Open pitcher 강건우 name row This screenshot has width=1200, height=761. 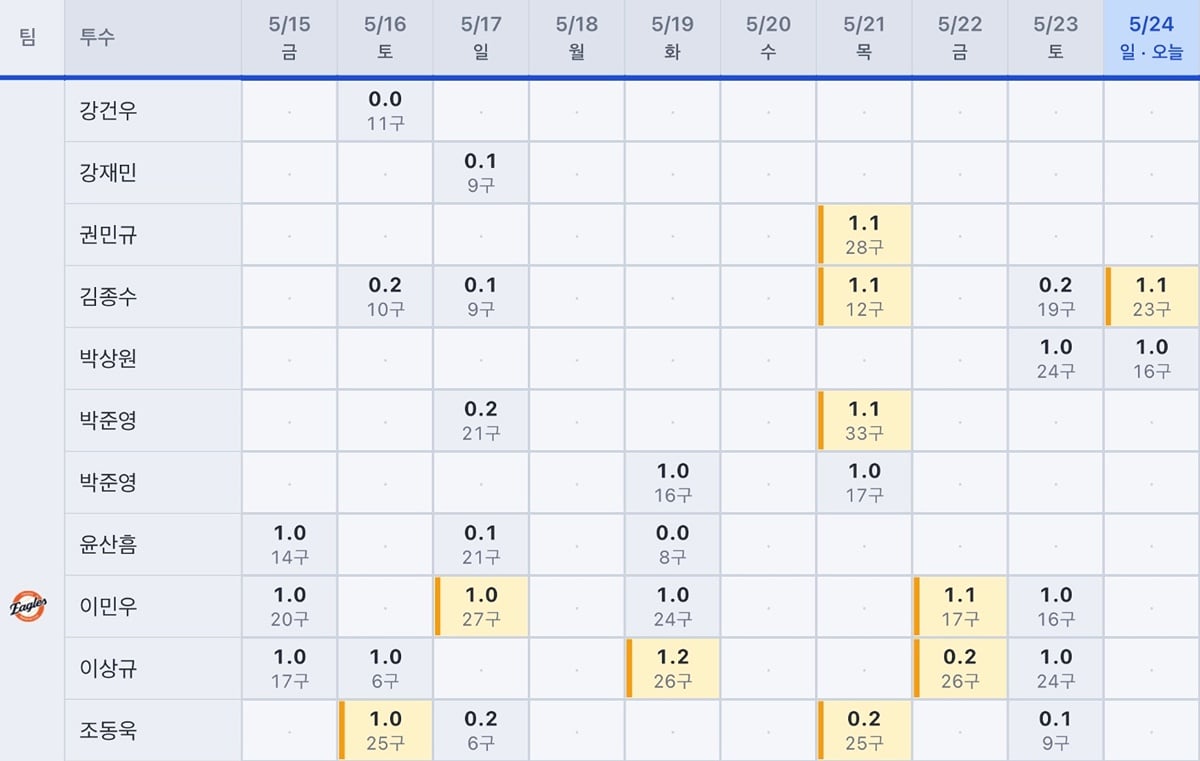pos(153,110)
